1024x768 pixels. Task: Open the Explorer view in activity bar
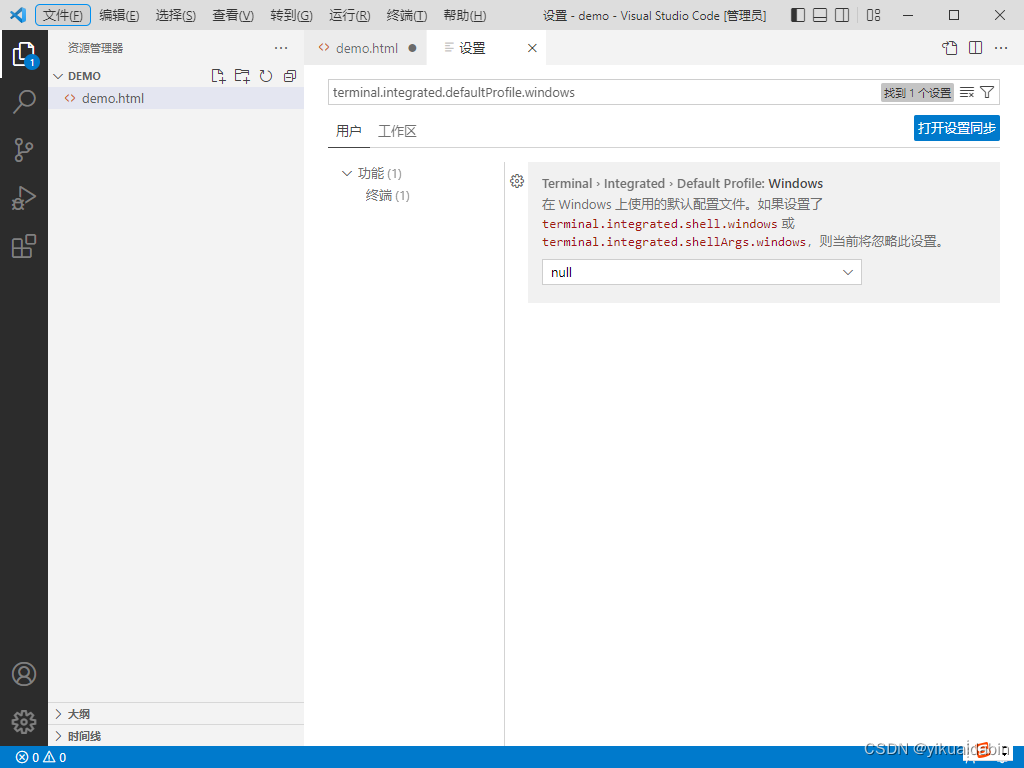[x=24, y=55]
